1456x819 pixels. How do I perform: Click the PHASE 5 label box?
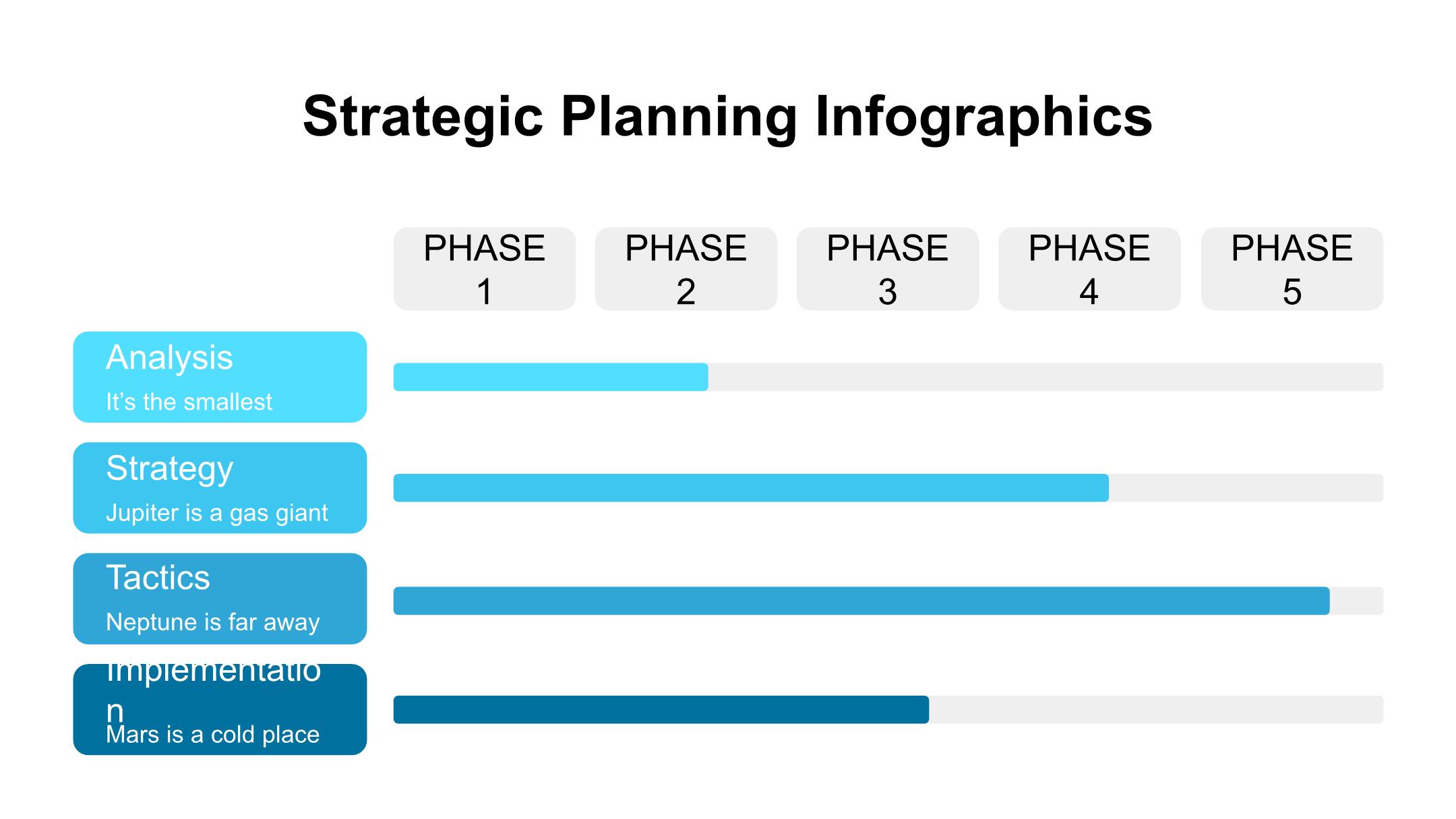[1292, 269]
